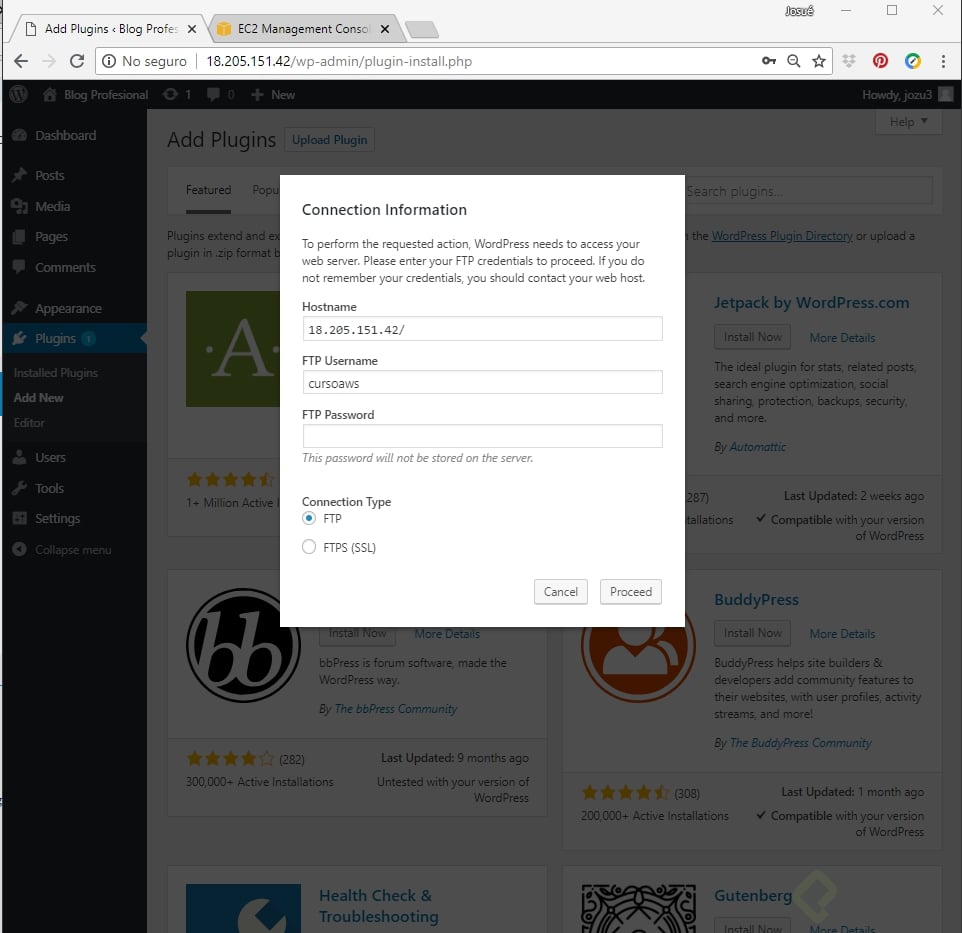This screenshot has height=933, width=962.
Task: Click the saved password key icon
Action: click(x=769, y=61)
